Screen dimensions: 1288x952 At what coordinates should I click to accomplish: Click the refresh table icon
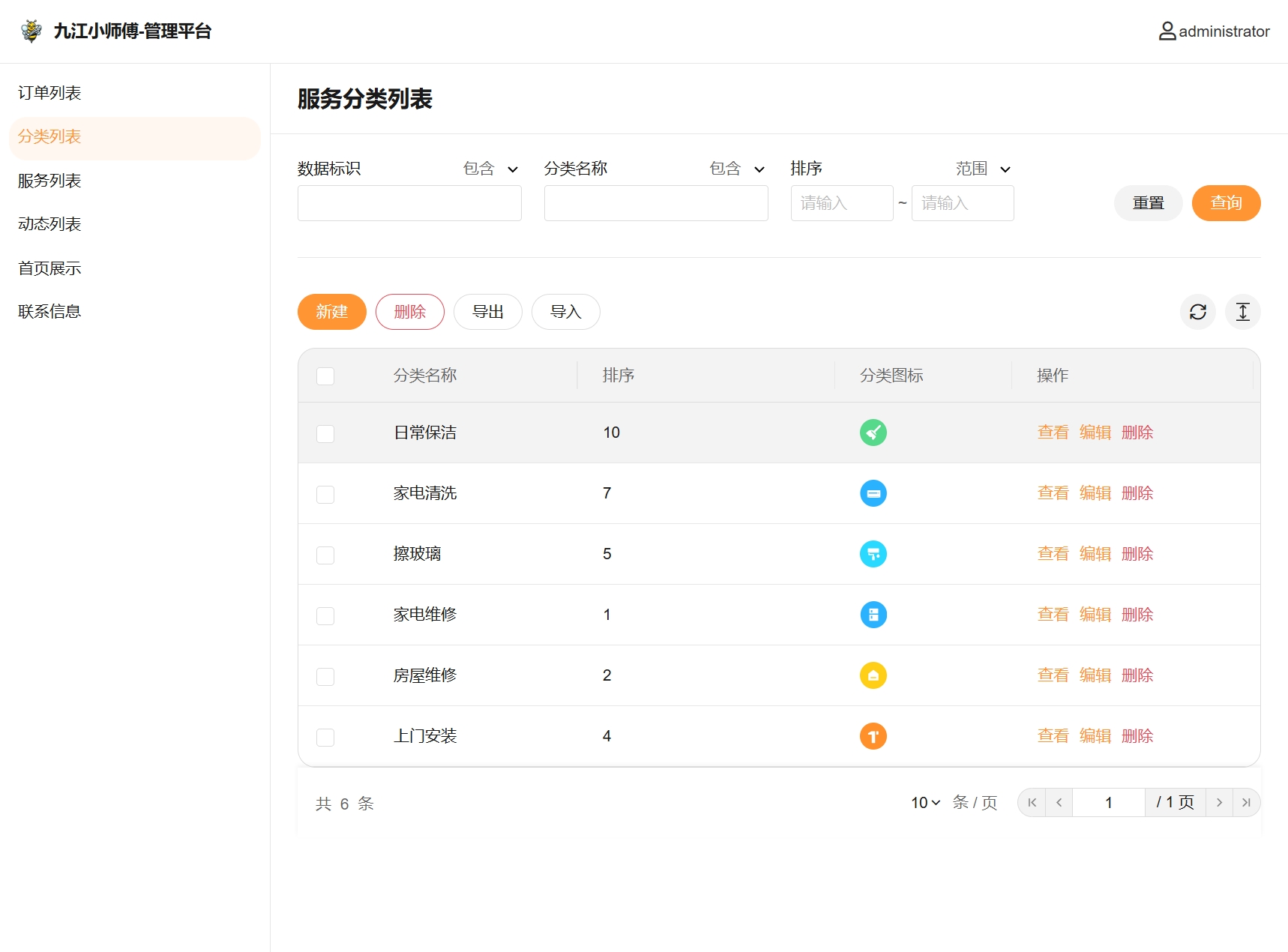pos(1197,312)
